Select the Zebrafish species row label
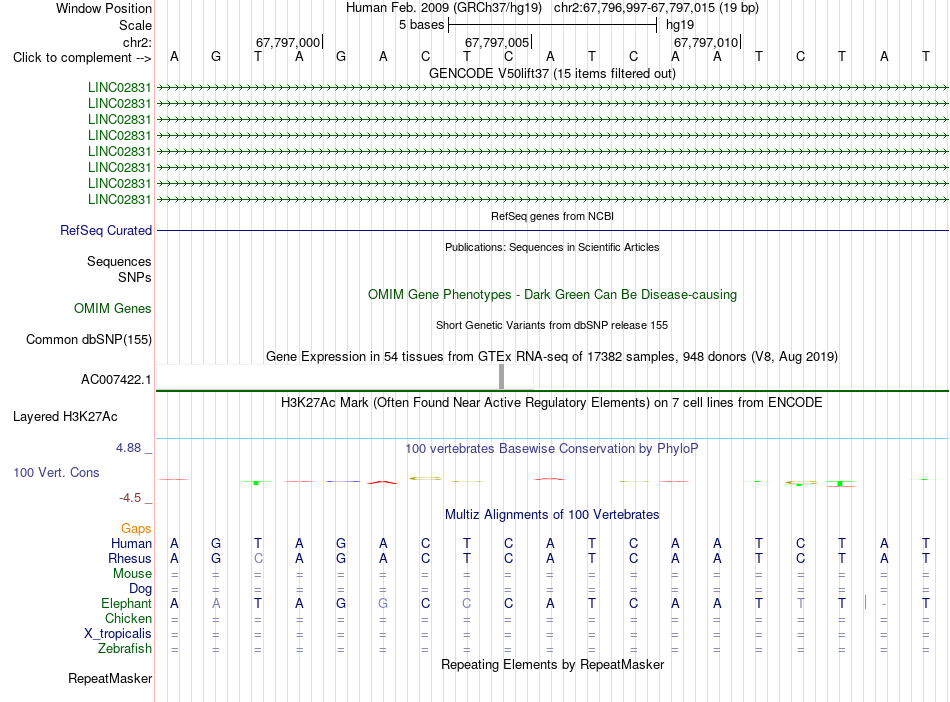This screenshot has width=950, height=702. click(x=125, y=648)
